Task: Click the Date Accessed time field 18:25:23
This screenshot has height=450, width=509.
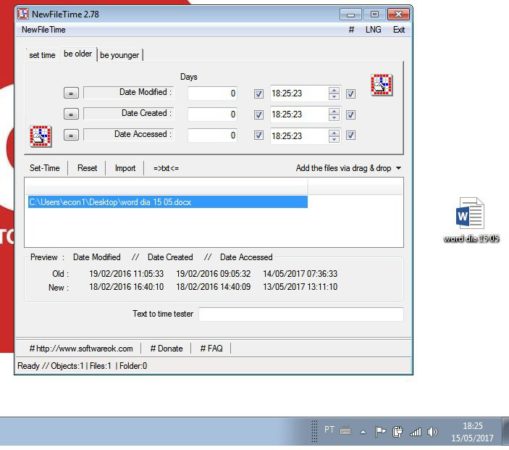Action: (299, 136)
